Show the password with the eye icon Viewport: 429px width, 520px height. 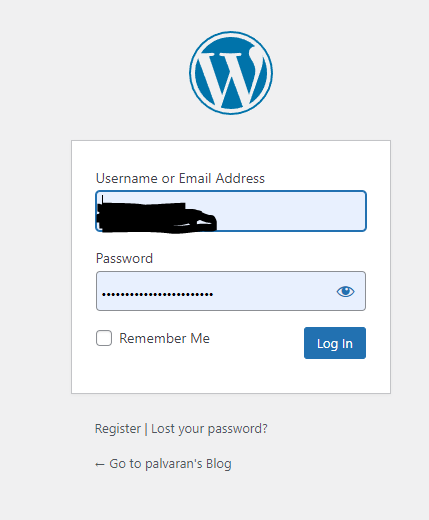345,291
